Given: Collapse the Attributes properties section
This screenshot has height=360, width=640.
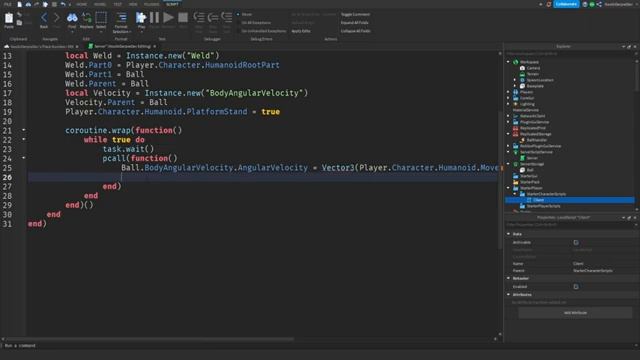Looking at the screenshot, I should tap(509, 294).
